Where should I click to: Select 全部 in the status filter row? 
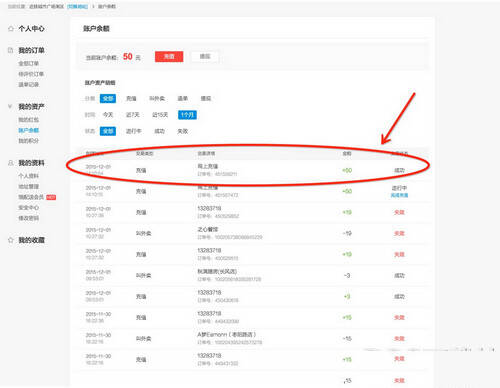[x=108, y=131]
